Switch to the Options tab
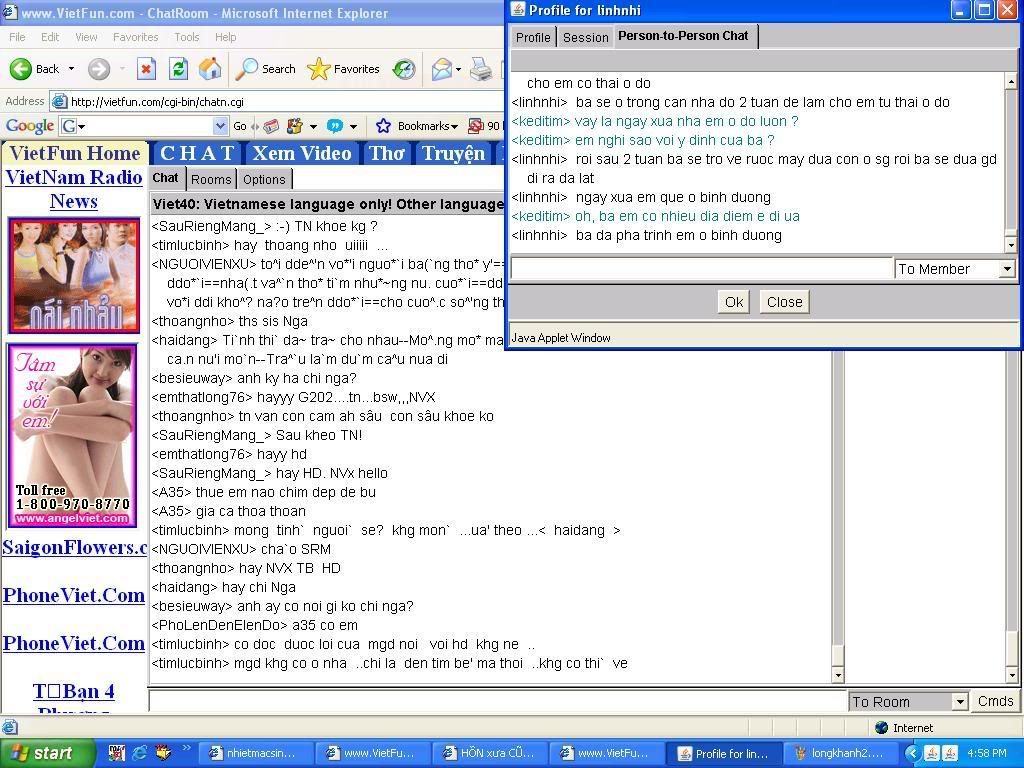Screen dimensions: 1024x768 (264, 180)
